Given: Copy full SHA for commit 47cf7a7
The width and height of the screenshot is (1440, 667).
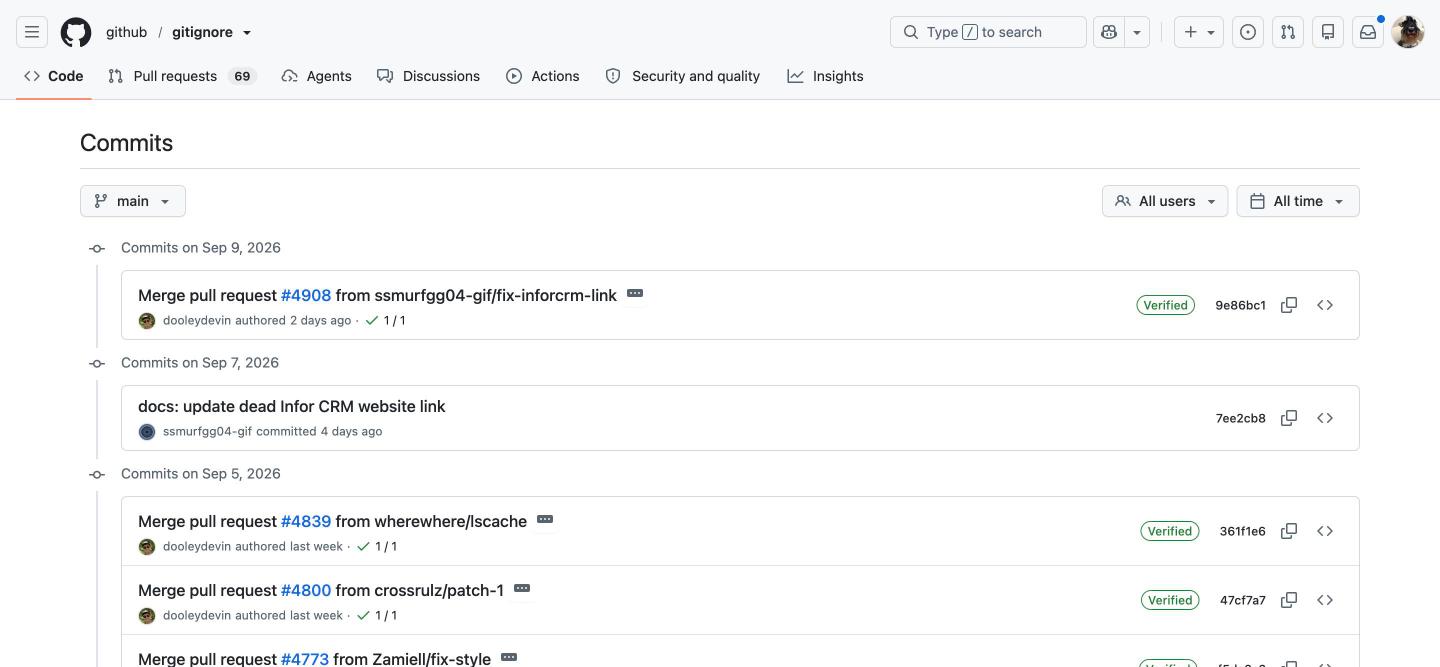Looking at the screenshot, I should (1289, 600).
